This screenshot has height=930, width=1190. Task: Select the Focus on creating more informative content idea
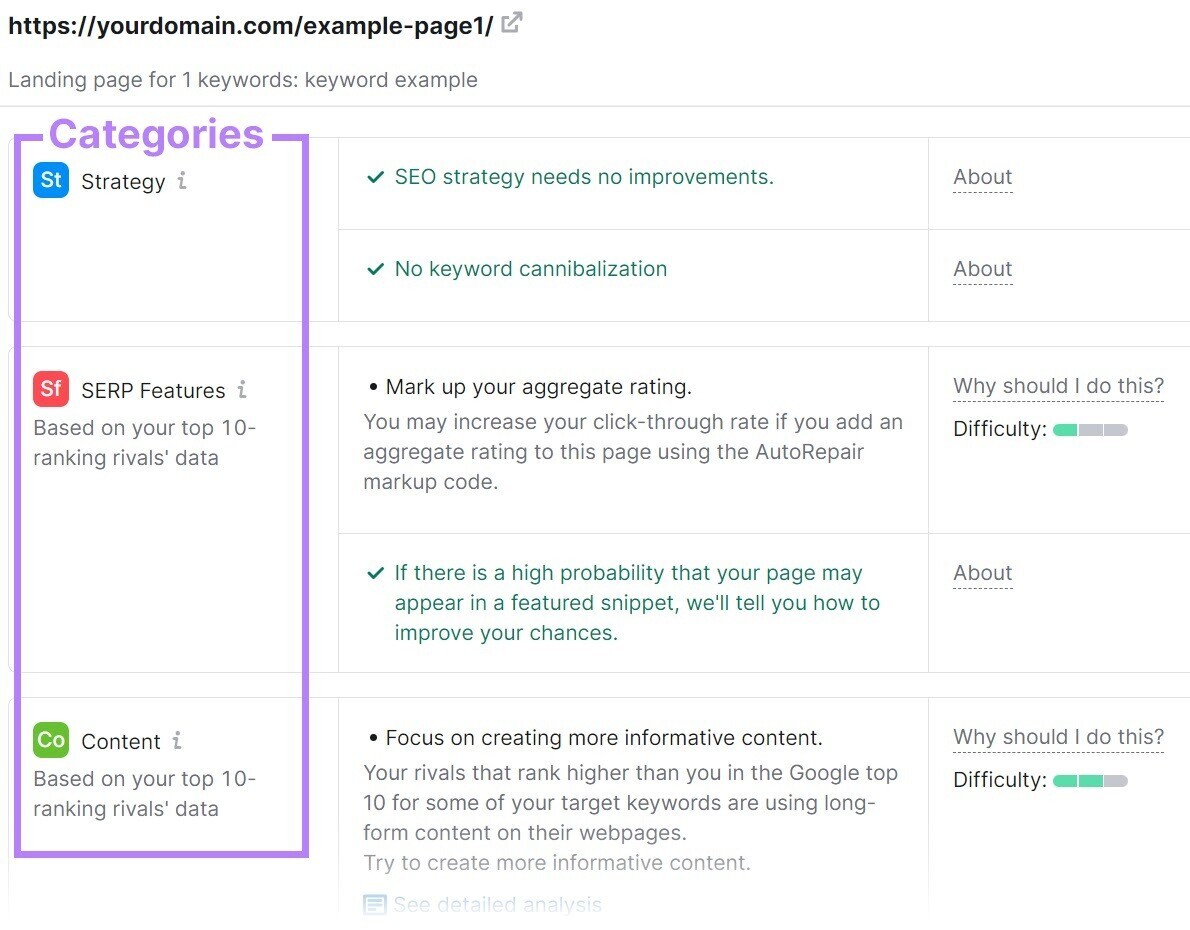(x=594, y=736)
